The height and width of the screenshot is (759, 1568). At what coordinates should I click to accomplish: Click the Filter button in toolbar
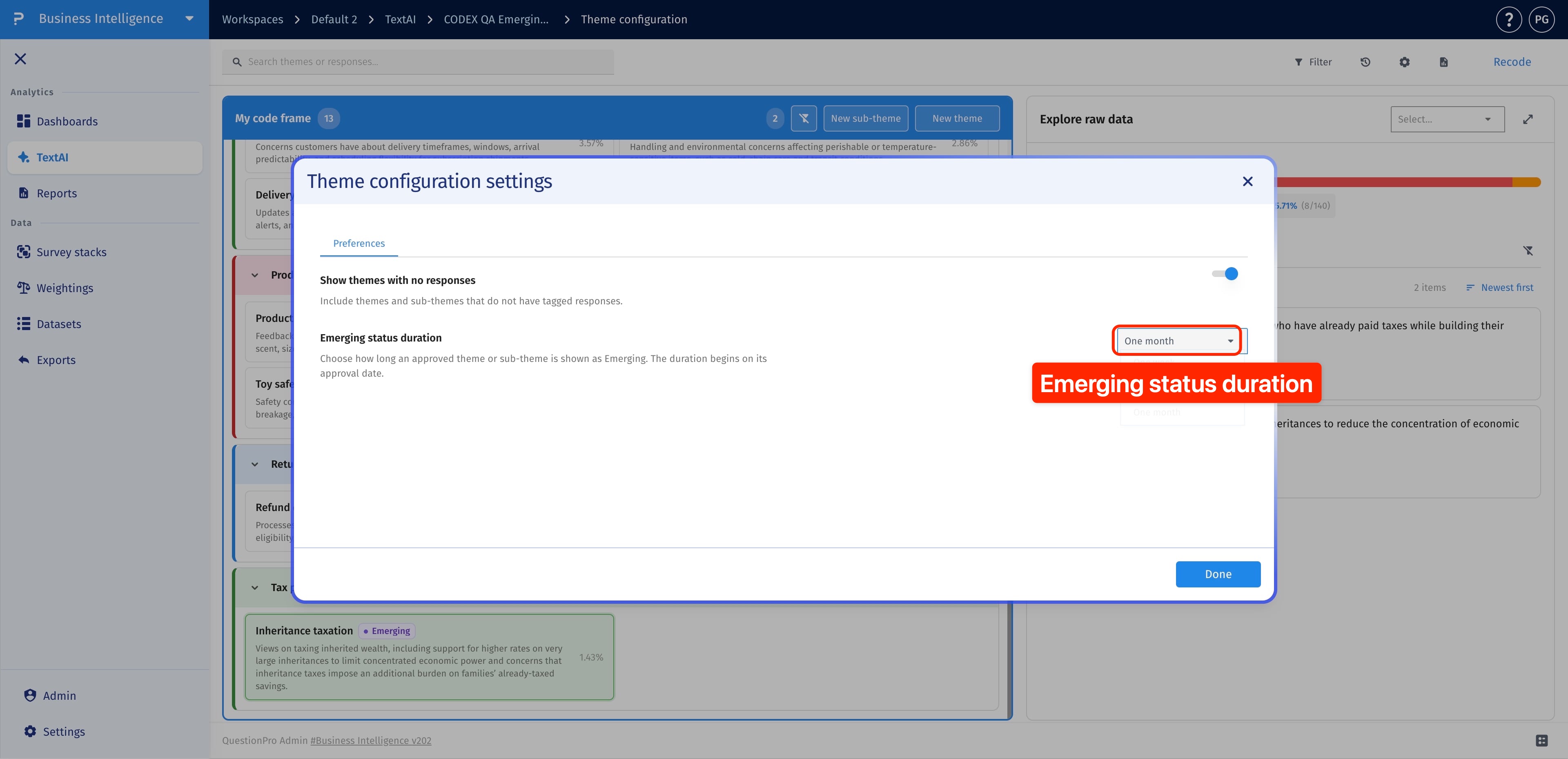click(1313, 62)
